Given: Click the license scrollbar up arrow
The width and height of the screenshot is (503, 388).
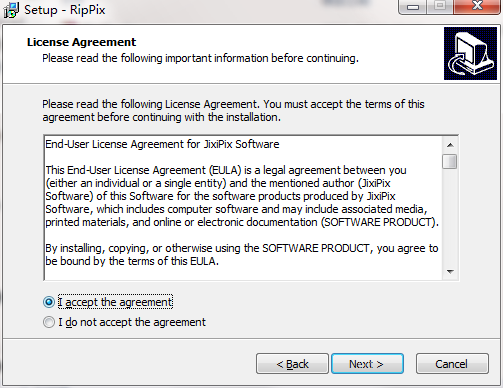Looking at the screenshot, I should click(450, 145).
